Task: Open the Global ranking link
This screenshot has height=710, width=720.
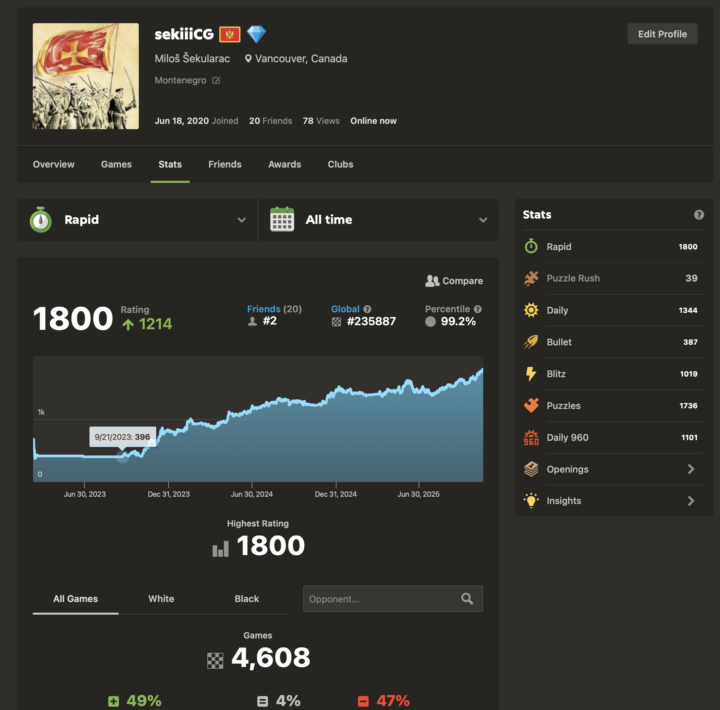Action: tap(345, 309)
